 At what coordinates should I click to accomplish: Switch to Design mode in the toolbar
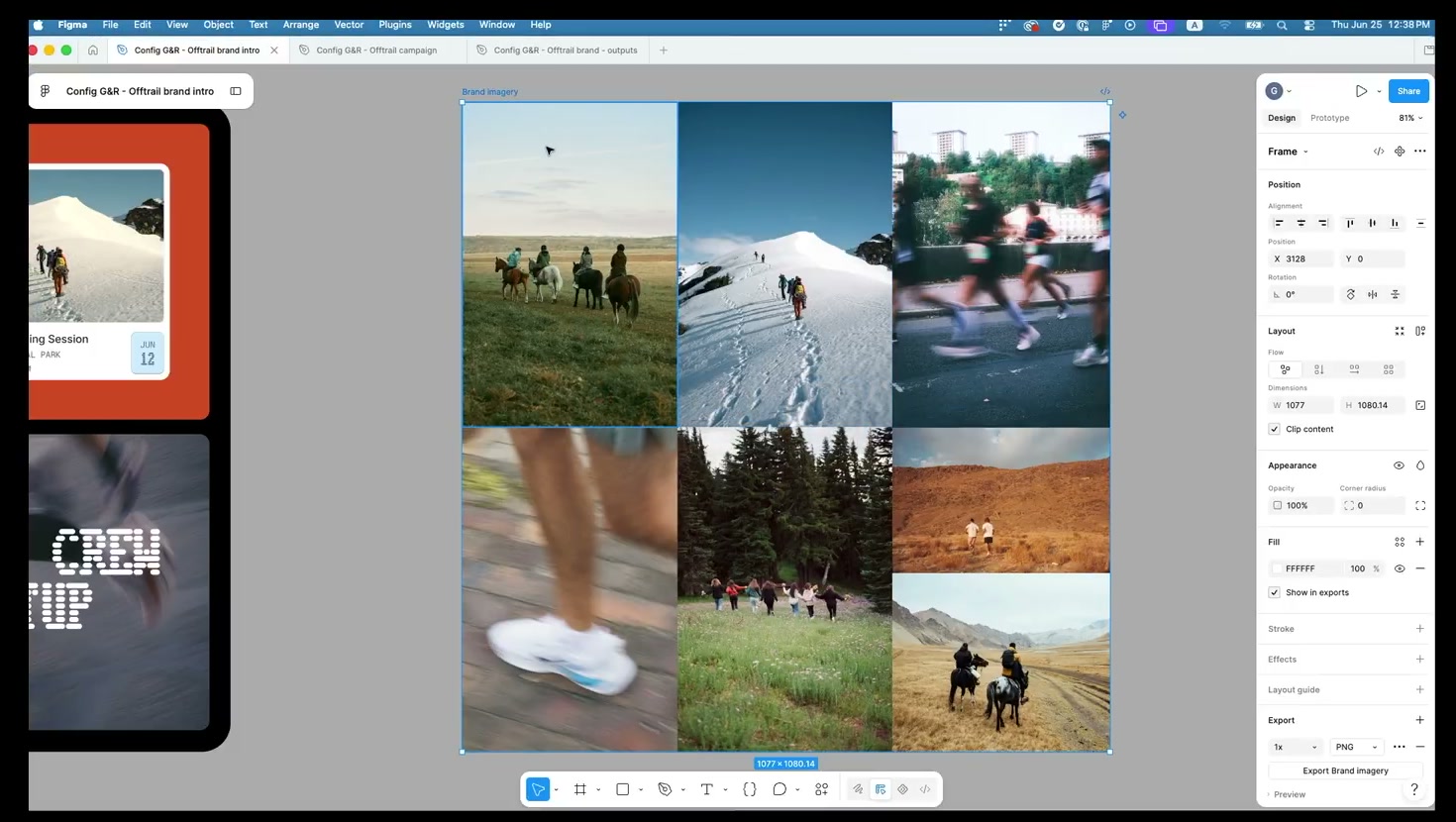tap(881, 789)
